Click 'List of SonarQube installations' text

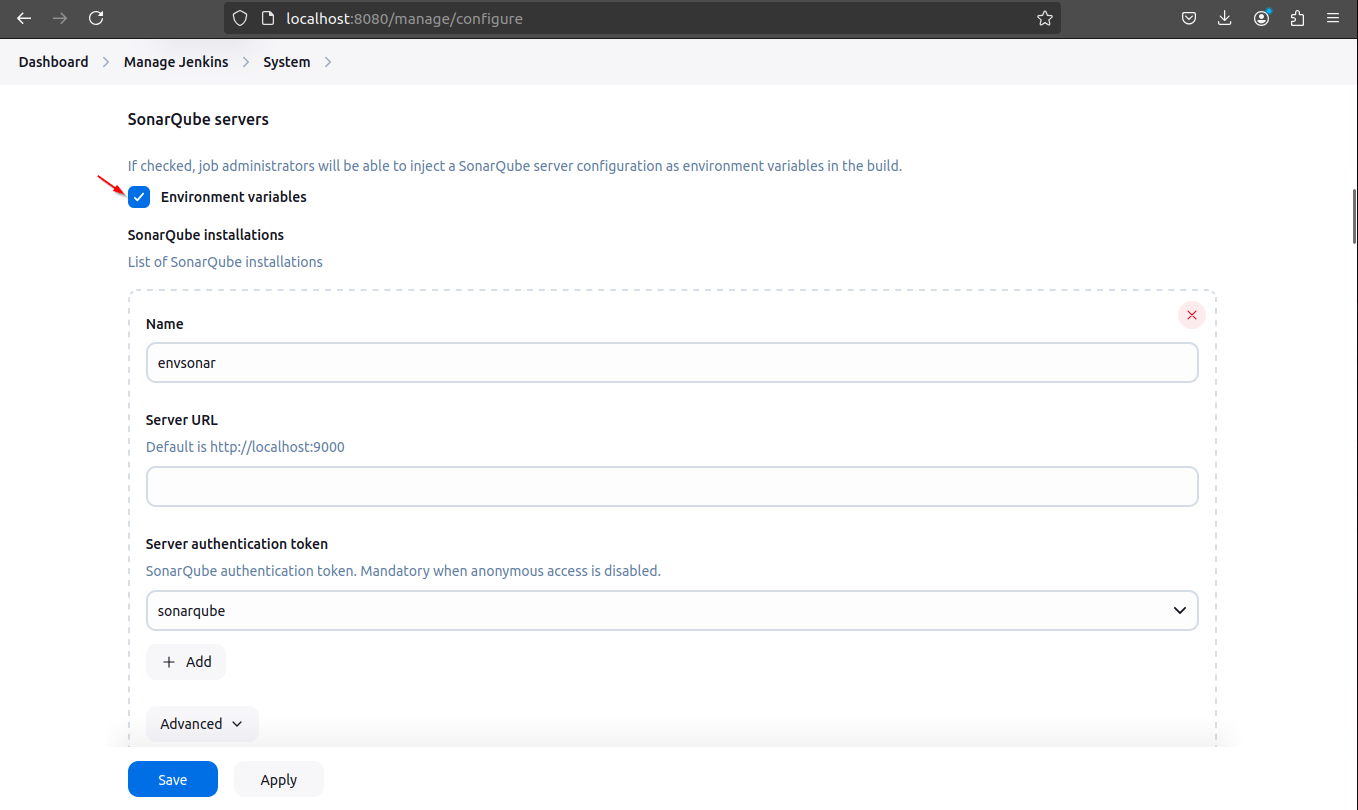pyautogui.click(x=225, y=262)
